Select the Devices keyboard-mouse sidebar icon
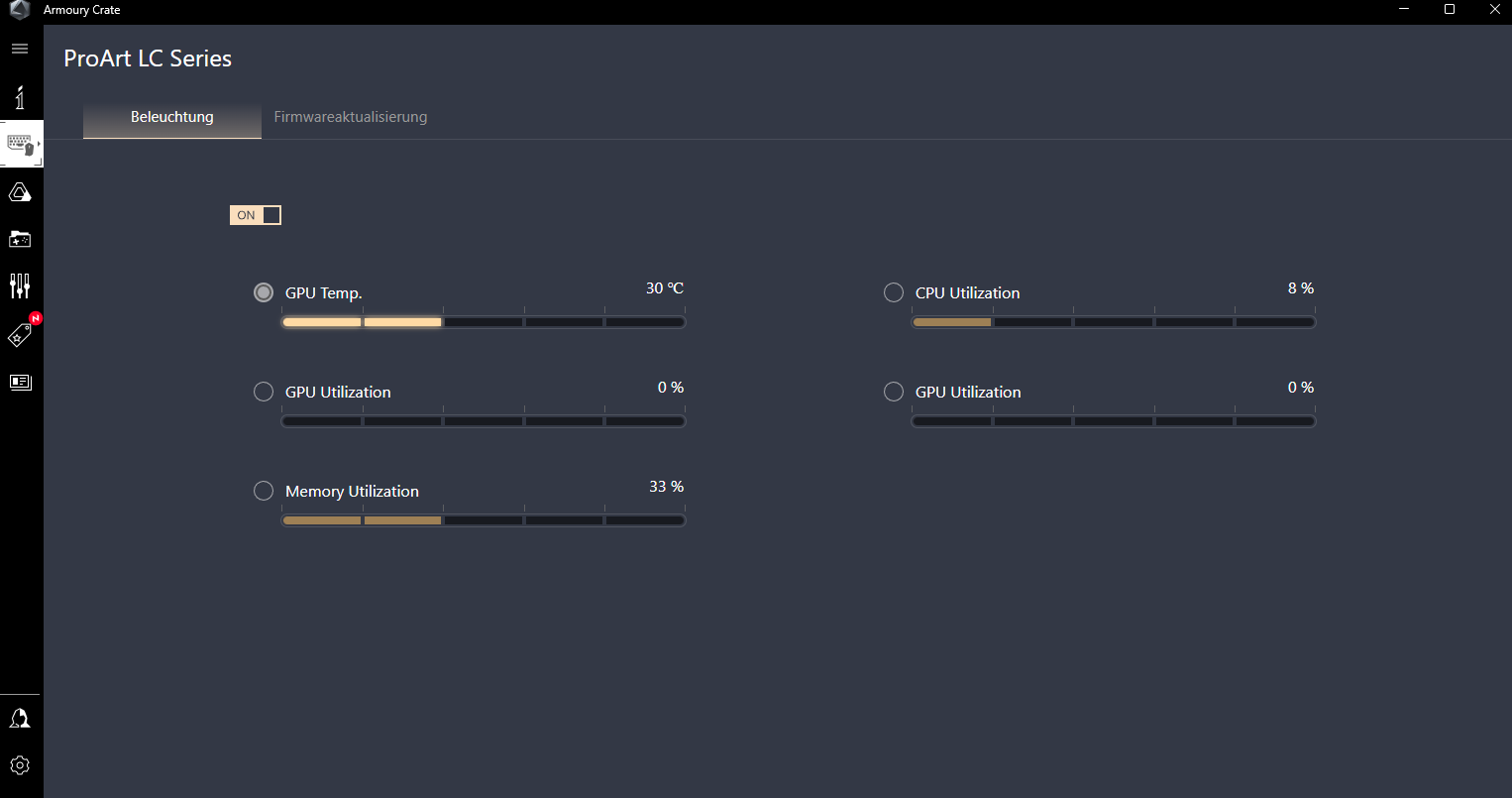This screenshot has width=1512, height=798. click(x=21, y=145)
